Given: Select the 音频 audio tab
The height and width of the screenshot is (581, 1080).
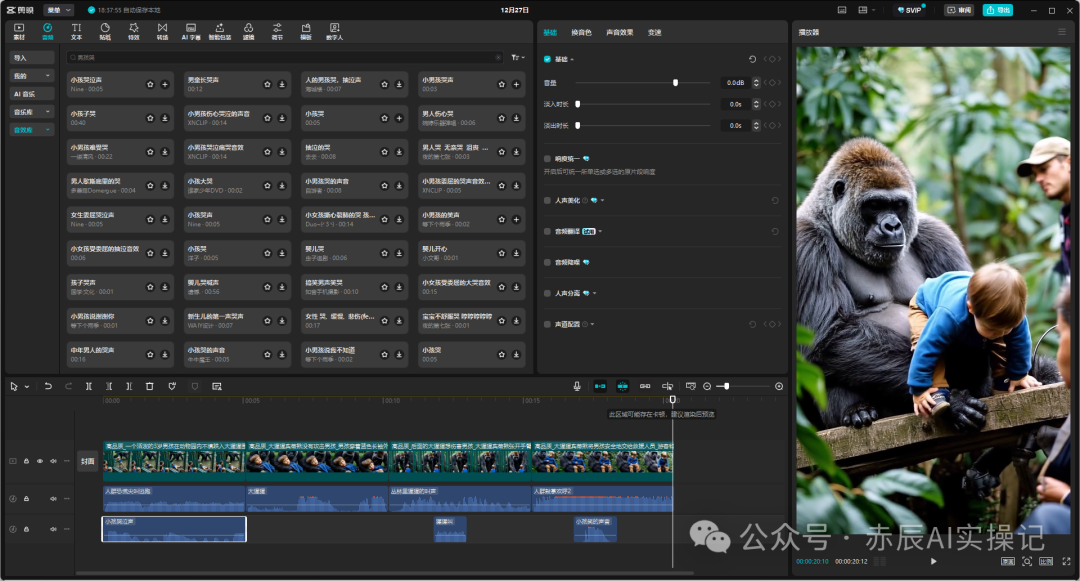Looking at the screenshot, I should click(x=48, y=31).
